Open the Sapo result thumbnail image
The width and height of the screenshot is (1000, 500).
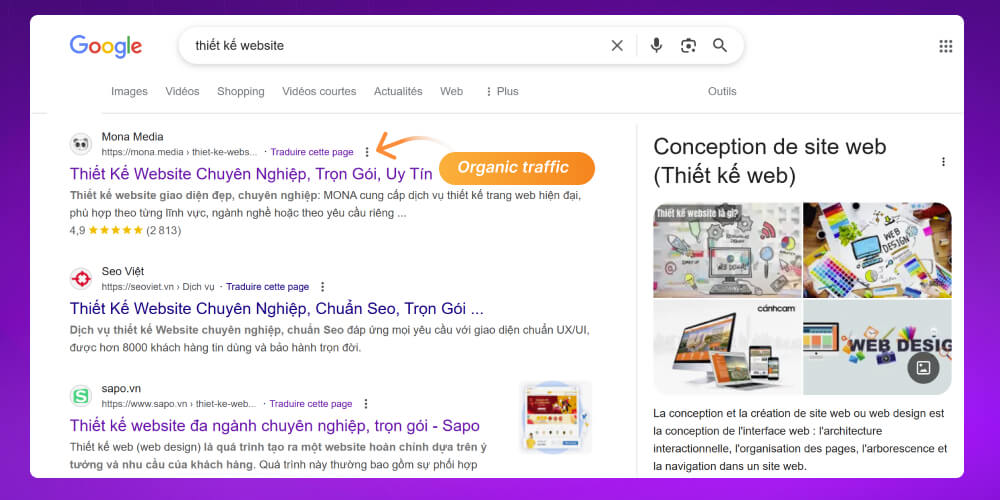pyautogui.click(x=555, y=417)
